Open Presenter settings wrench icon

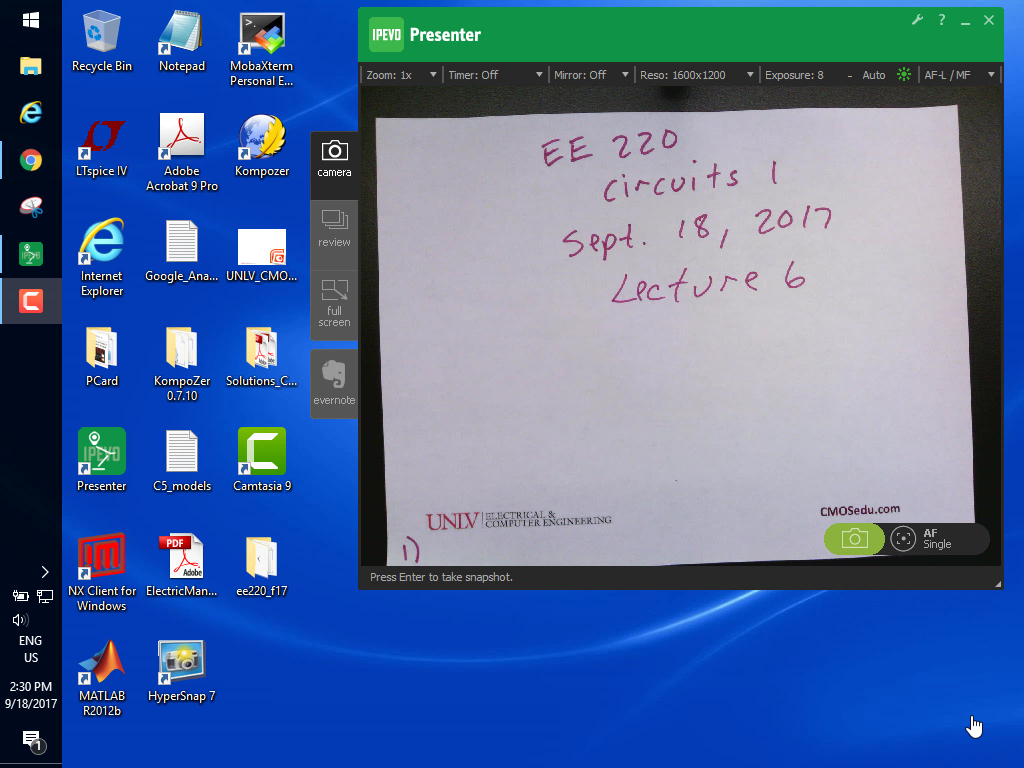(918, 20)
